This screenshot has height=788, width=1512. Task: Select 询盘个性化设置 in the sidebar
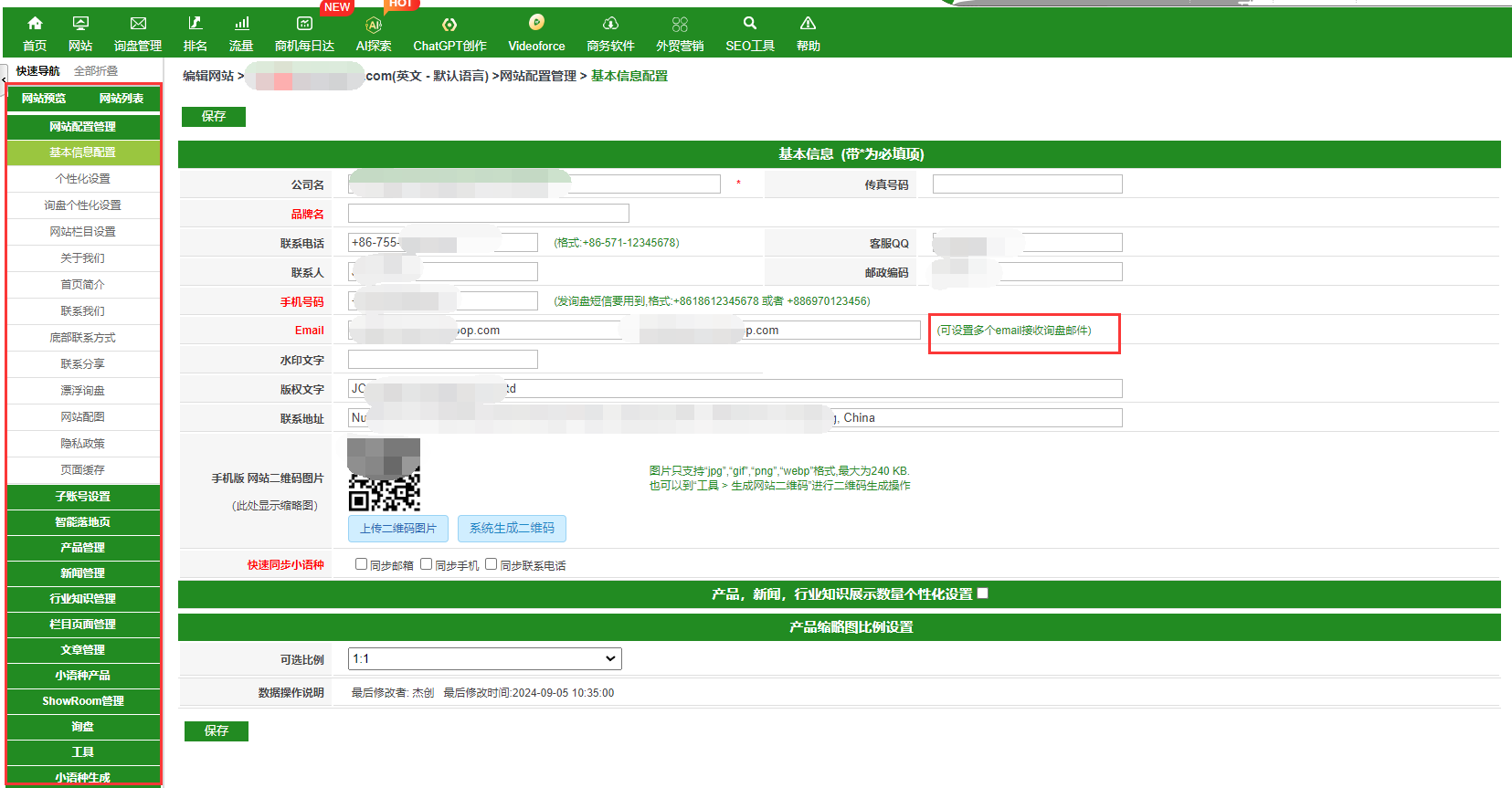pyautogui.click(x=83, y=205)
